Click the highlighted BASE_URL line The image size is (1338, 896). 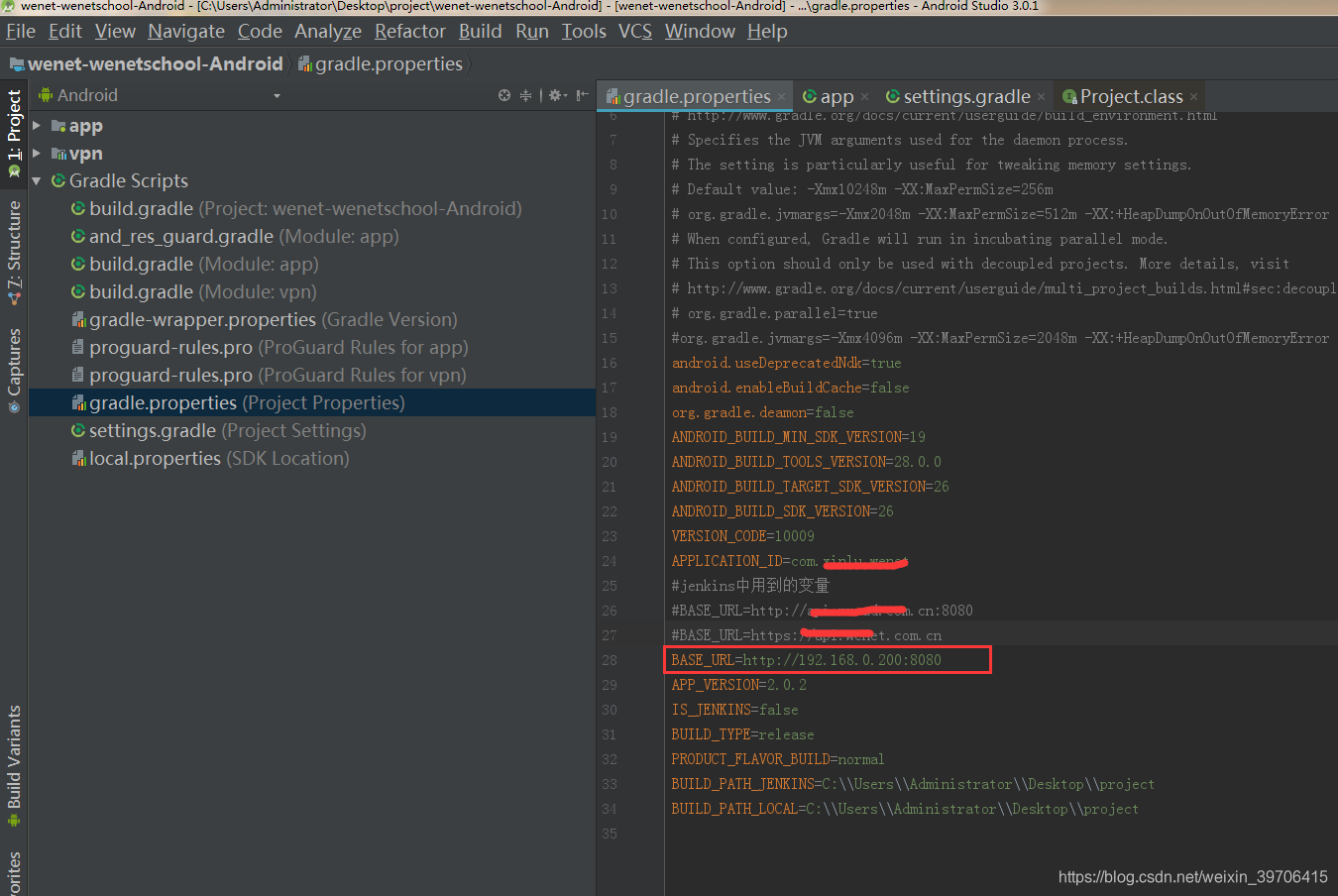point(828,659)
